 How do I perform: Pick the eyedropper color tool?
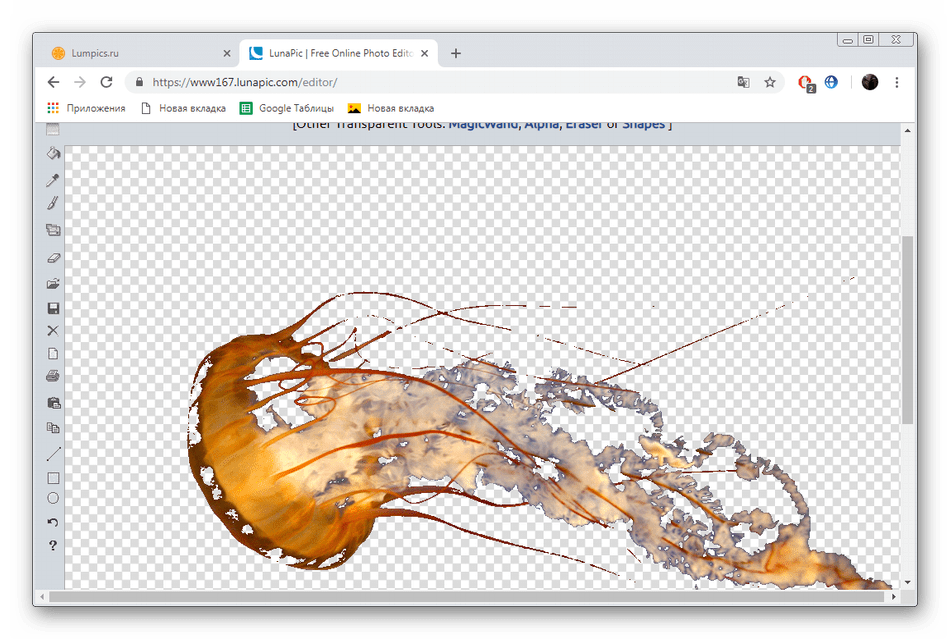click(54, 180)
